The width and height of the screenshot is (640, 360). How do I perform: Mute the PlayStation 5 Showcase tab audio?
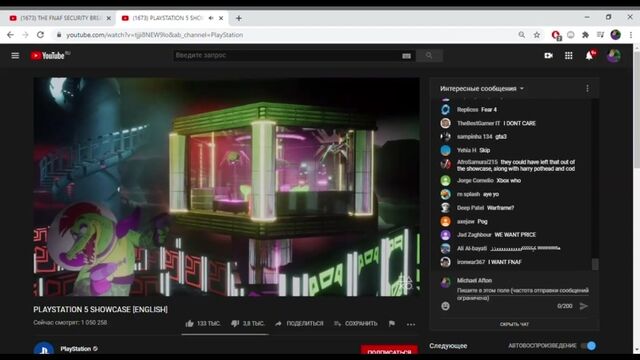[211, 18]
